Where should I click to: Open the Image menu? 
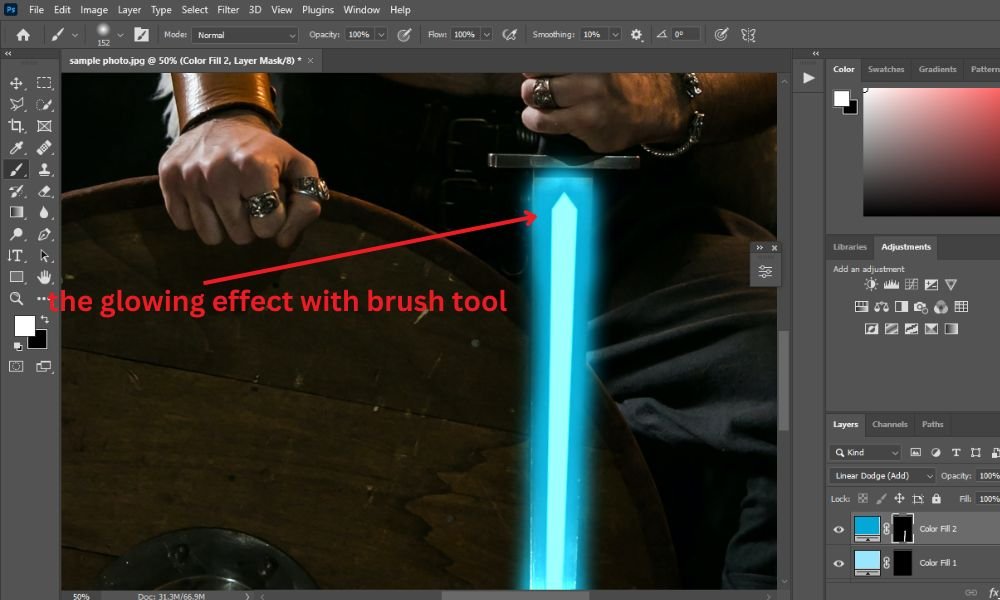point(94,10)
